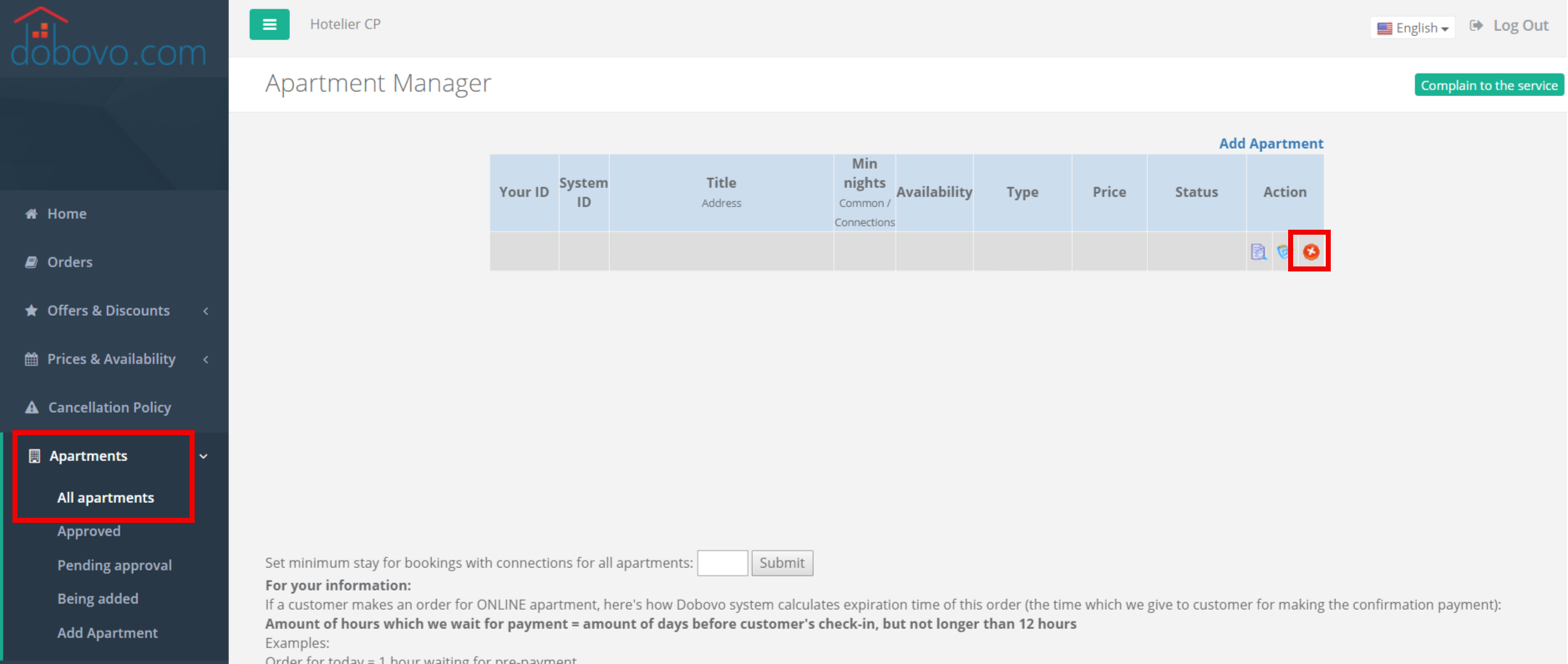Click the Prices & Availability calendar icon

click(31, 359)
